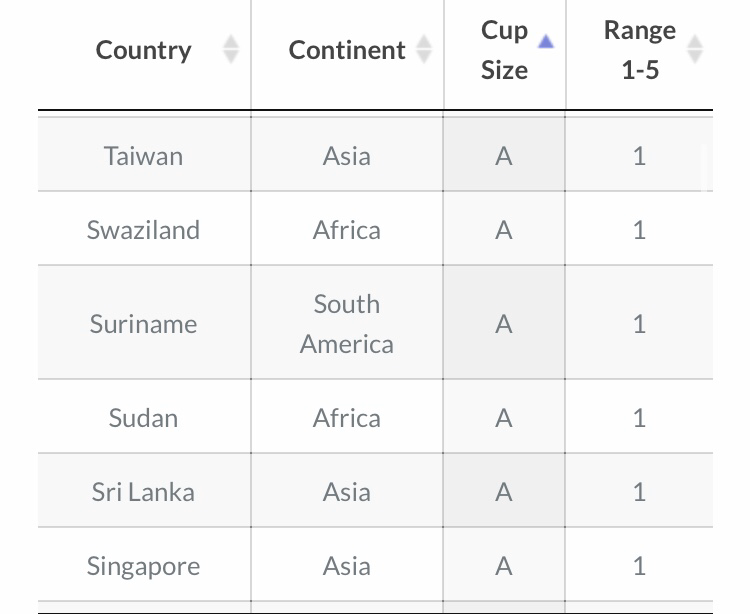Viewport: 750px width, 614px height.
Task: Click the Range 1-5 sort arrows
Action: [695, 49]
